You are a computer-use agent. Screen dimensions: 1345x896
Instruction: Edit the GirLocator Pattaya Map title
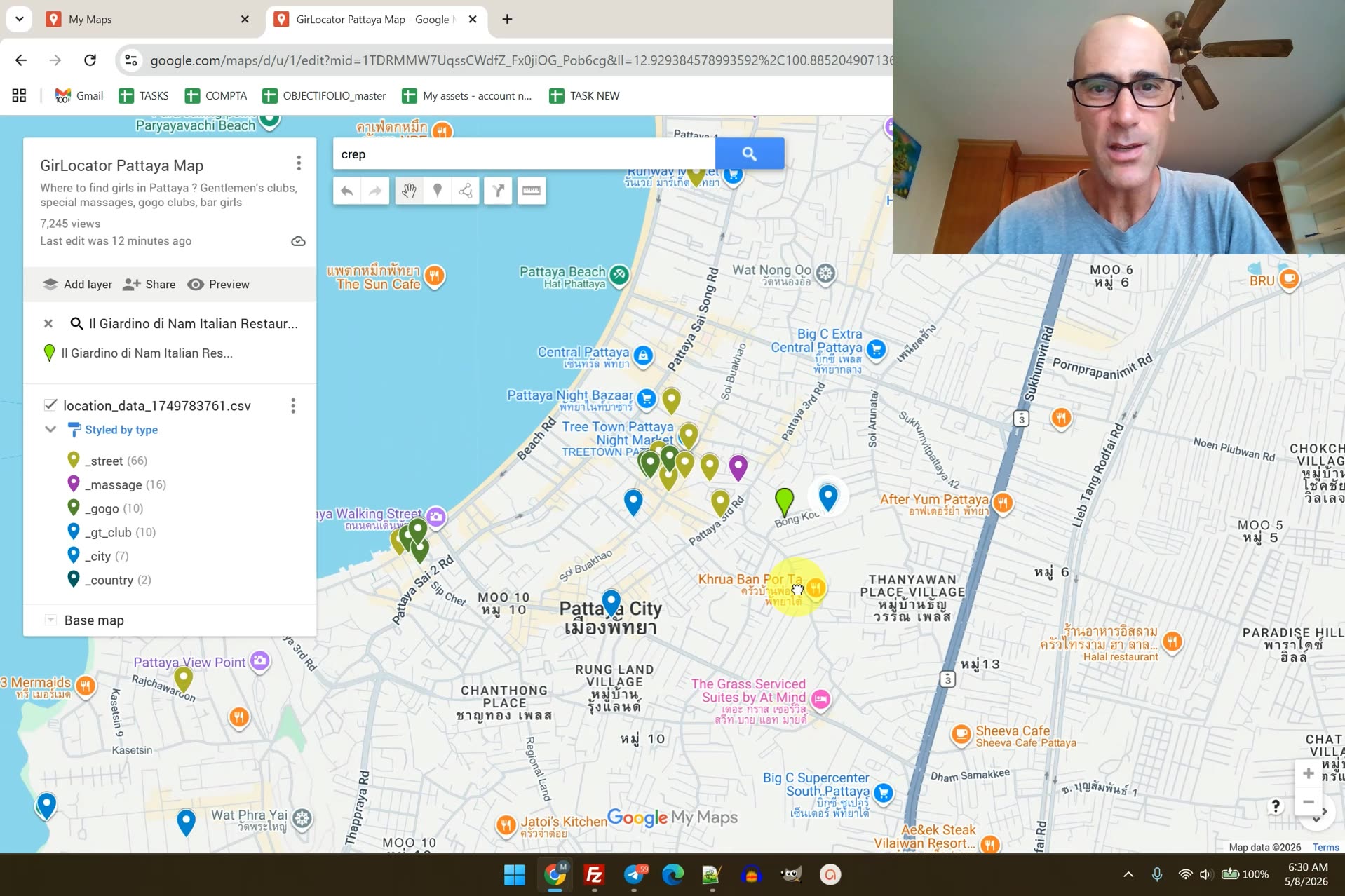pyautogui.click(x=122, y=165)
